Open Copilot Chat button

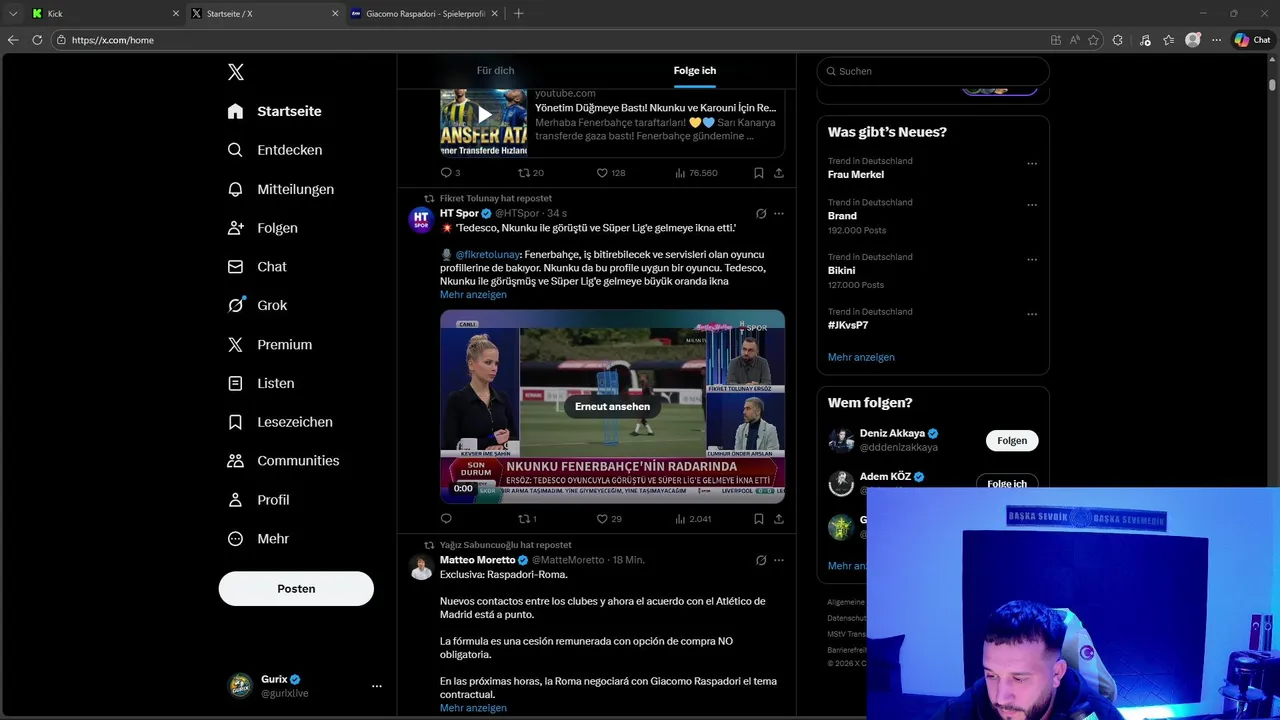(x=1253, y=40)
